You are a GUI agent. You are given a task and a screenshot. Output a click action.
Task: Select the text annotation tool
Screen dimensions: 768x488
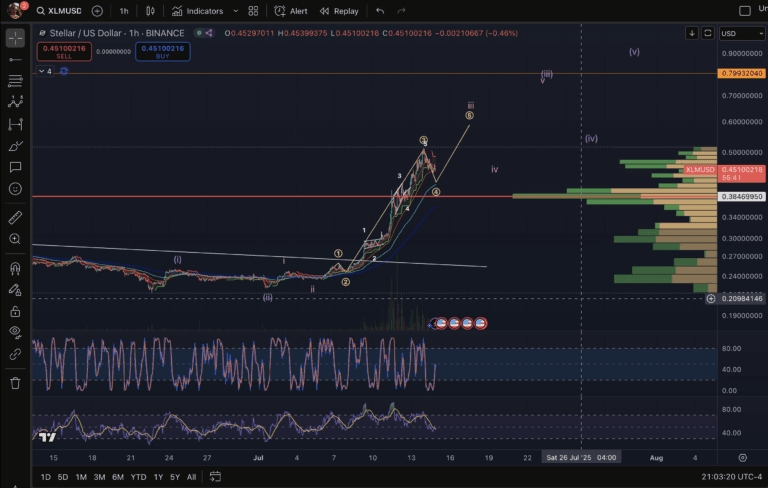tap(15, 168)
